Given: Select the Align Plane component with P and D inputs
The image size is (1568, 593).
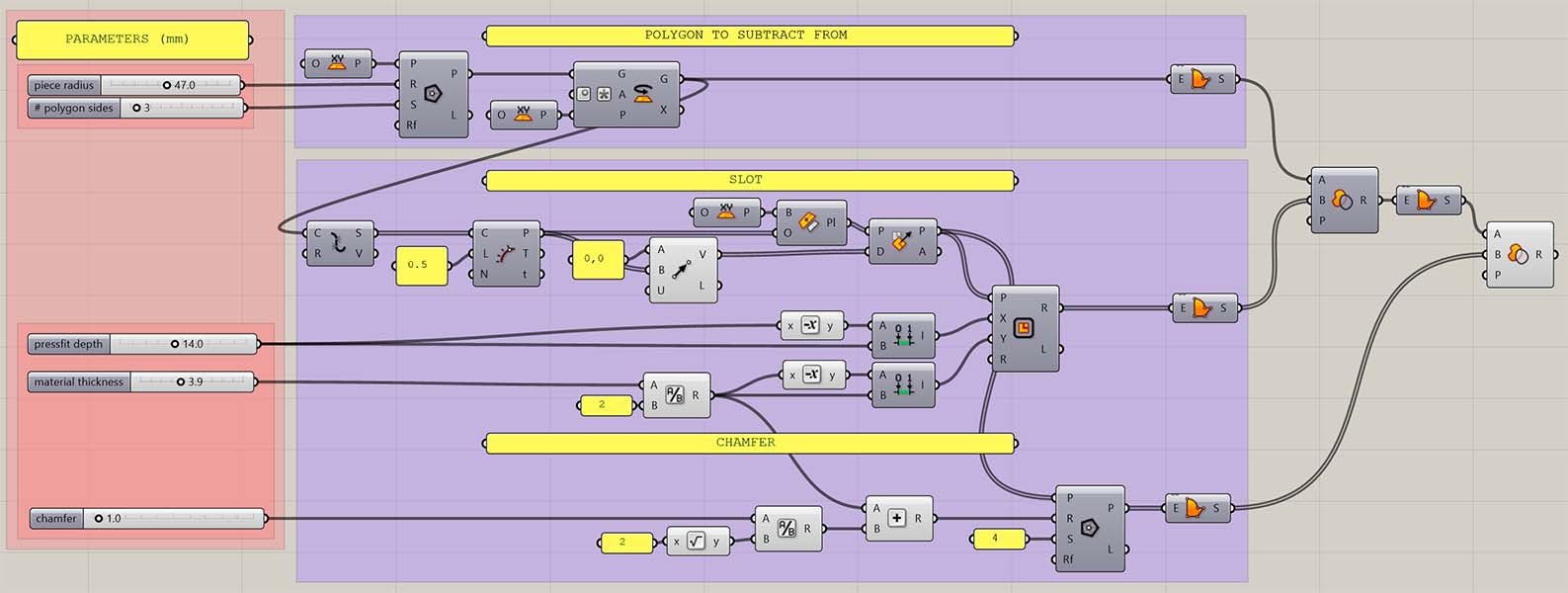Looking at the screenshot, I should (903, 241).
